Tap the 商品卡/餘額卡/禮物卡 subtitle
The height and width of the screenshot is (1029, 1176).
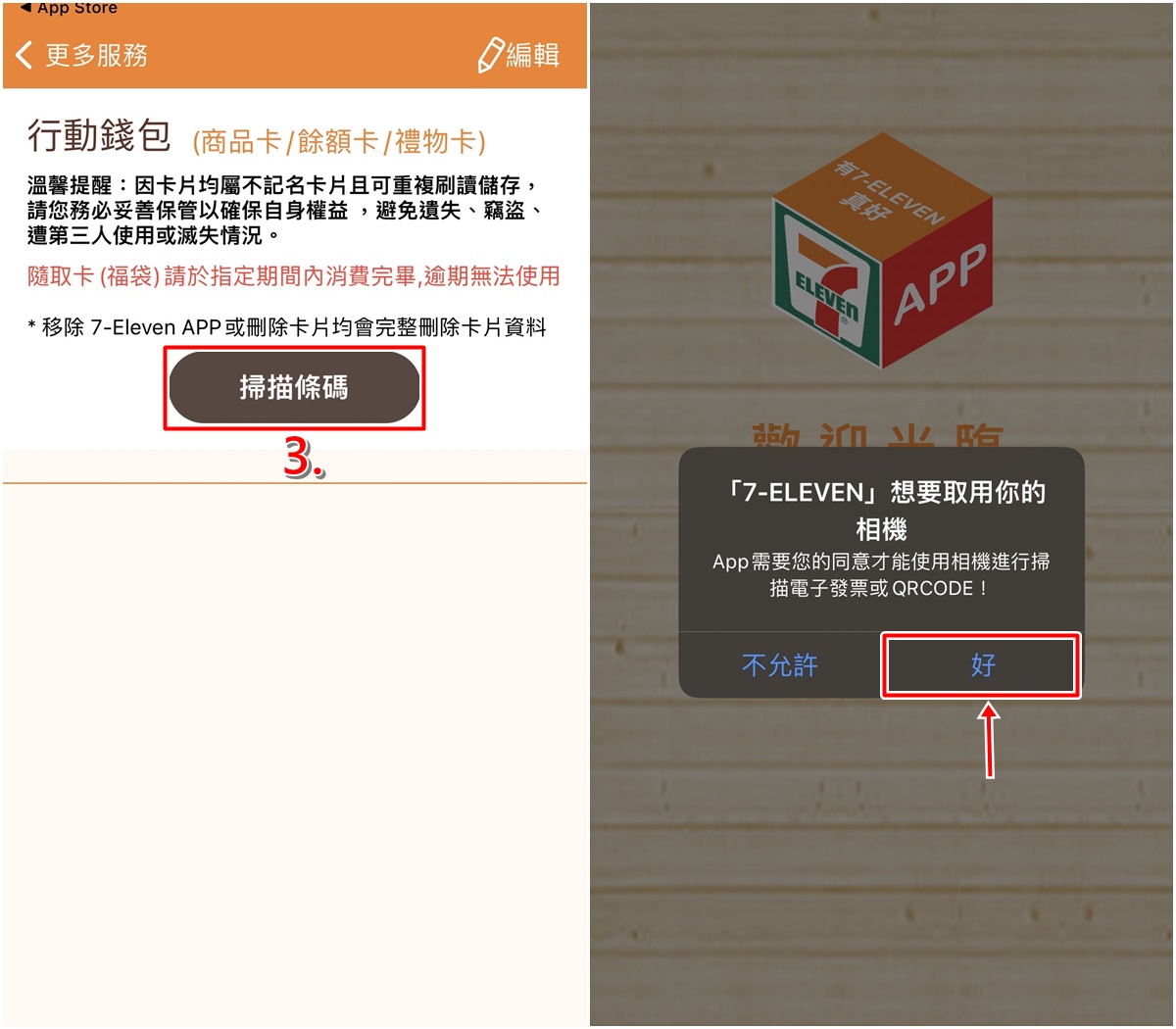[339, 142]
